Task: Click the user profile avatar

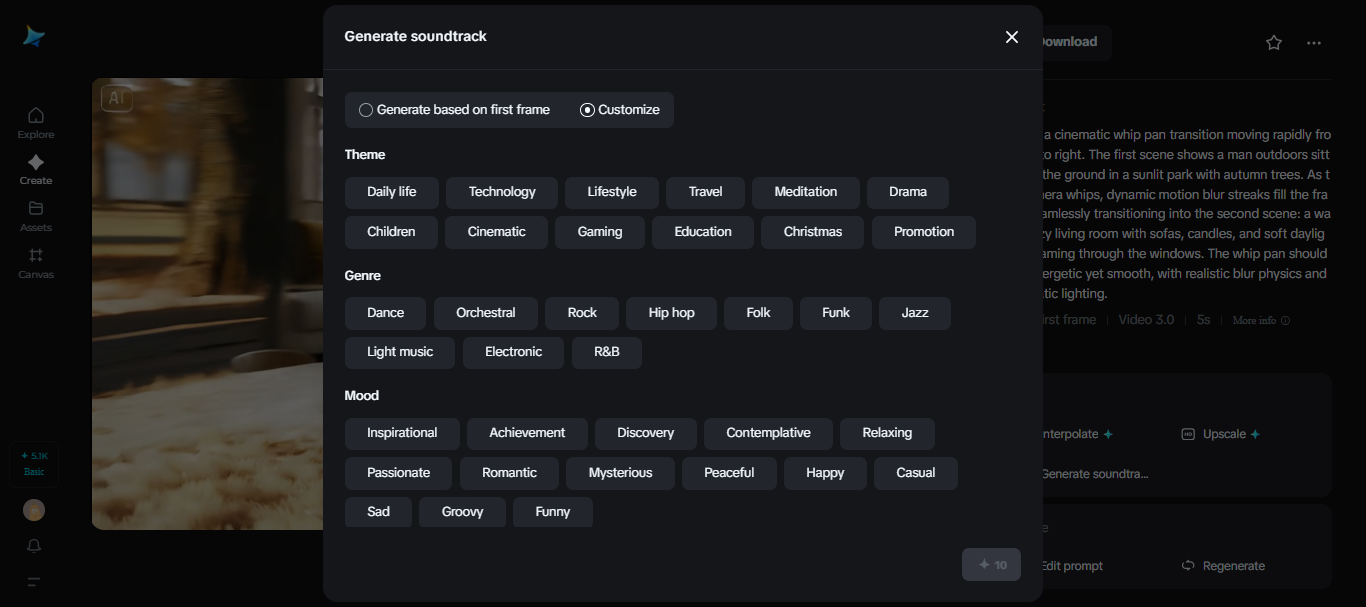Action: coord(34,510)
